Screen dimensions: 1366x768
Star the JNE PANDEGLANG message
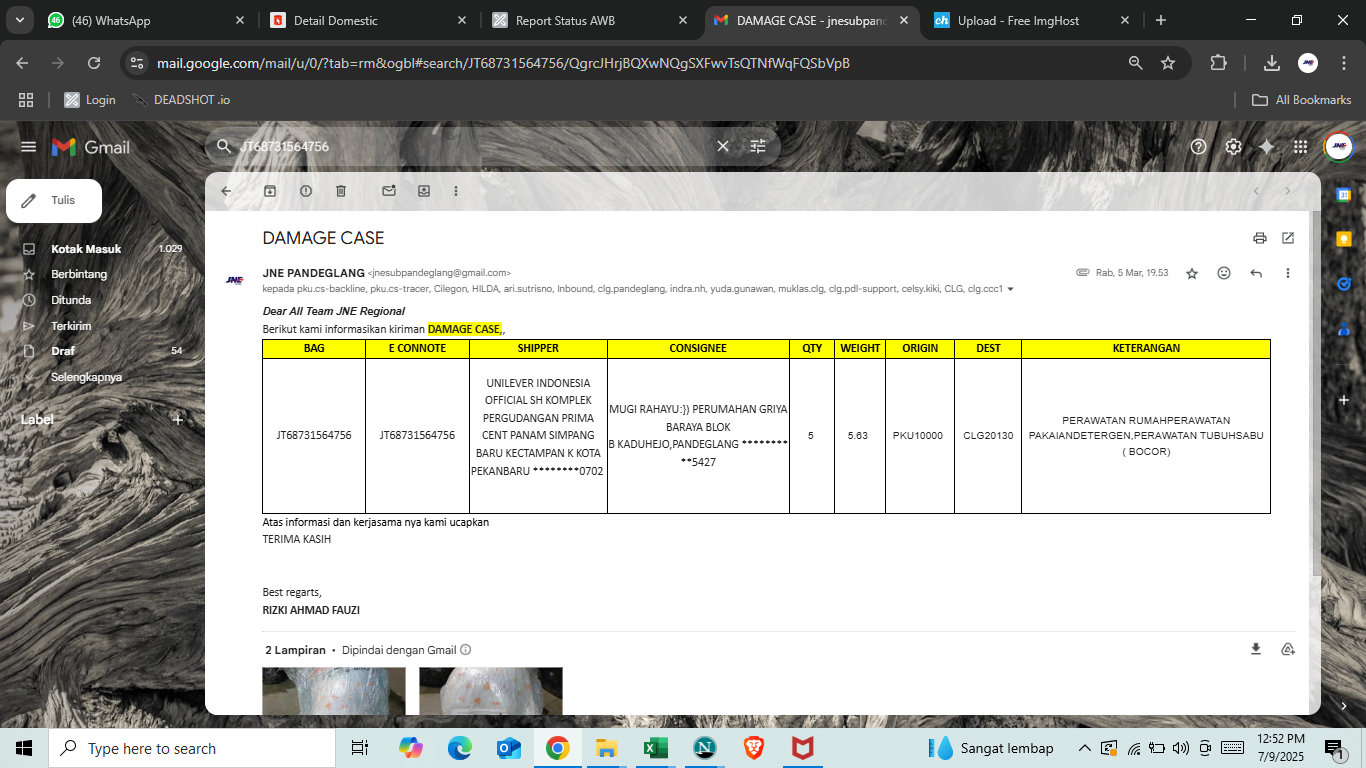1192,273
